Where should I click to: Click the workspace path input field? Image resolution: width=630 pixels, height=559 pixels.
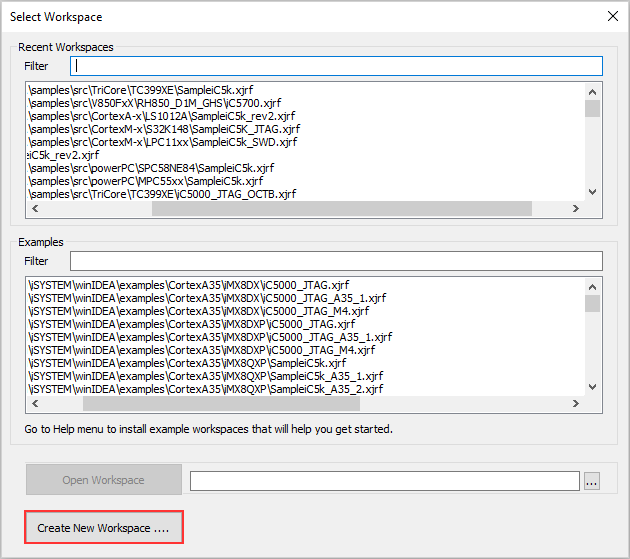[384, 481]
